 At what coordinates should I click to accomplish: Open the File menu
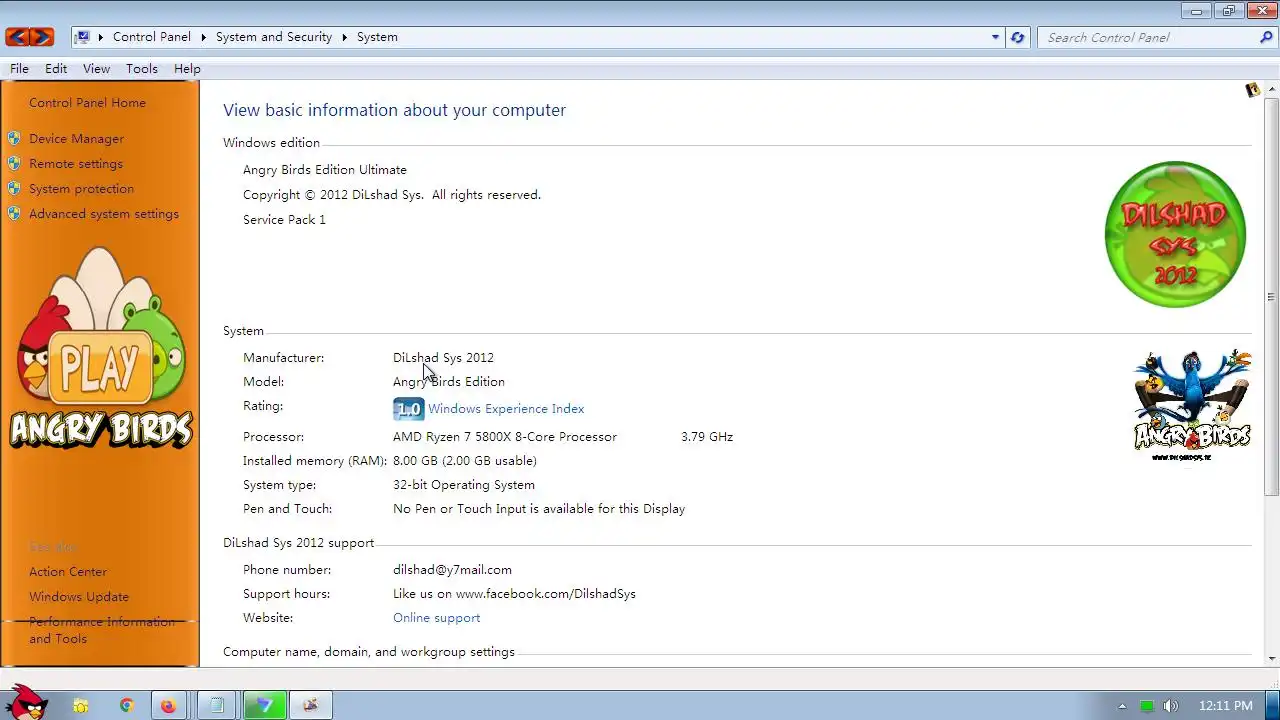click(x=19, y=69)
